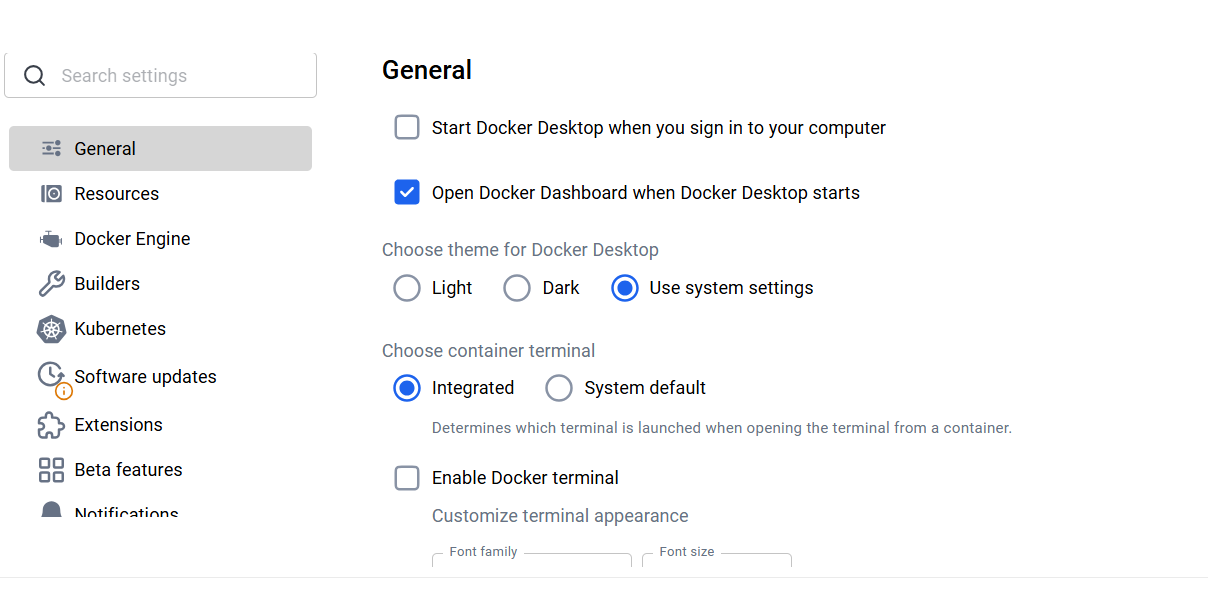1208x612 pixels.
Task: Go to the Beta features settings
Action: click(160, 470)
